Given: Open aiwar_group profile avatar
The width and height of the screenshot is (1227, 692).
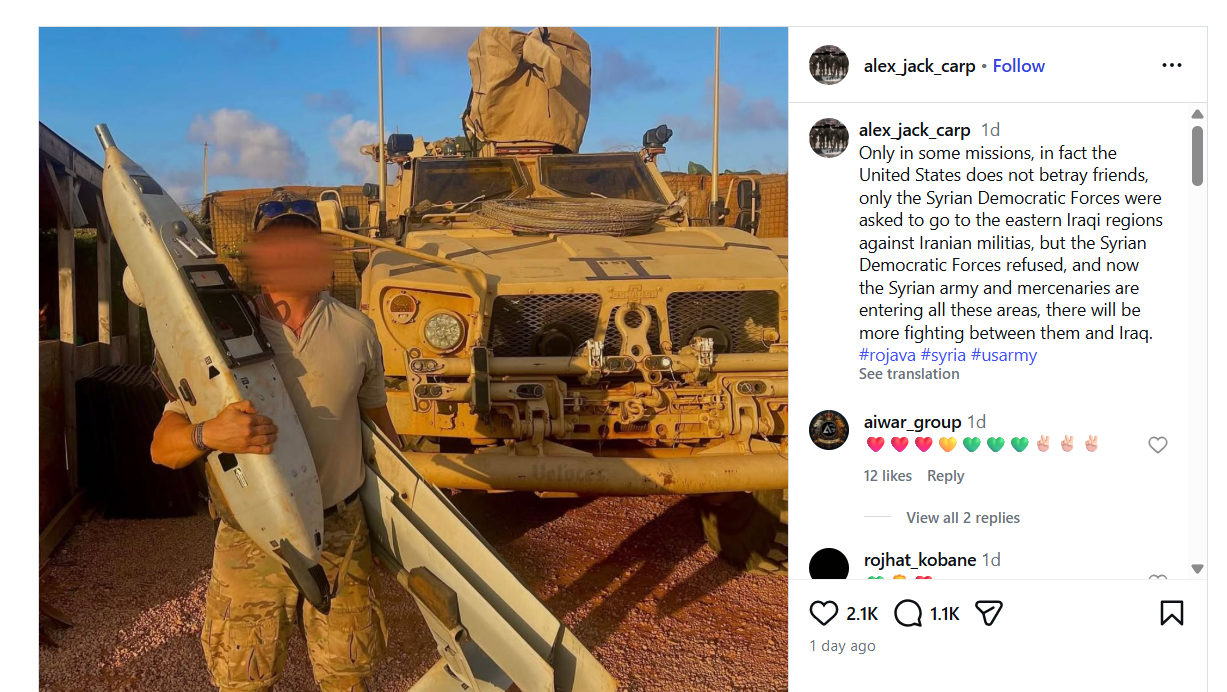Looking at the screenshot, I should [829, 430].
